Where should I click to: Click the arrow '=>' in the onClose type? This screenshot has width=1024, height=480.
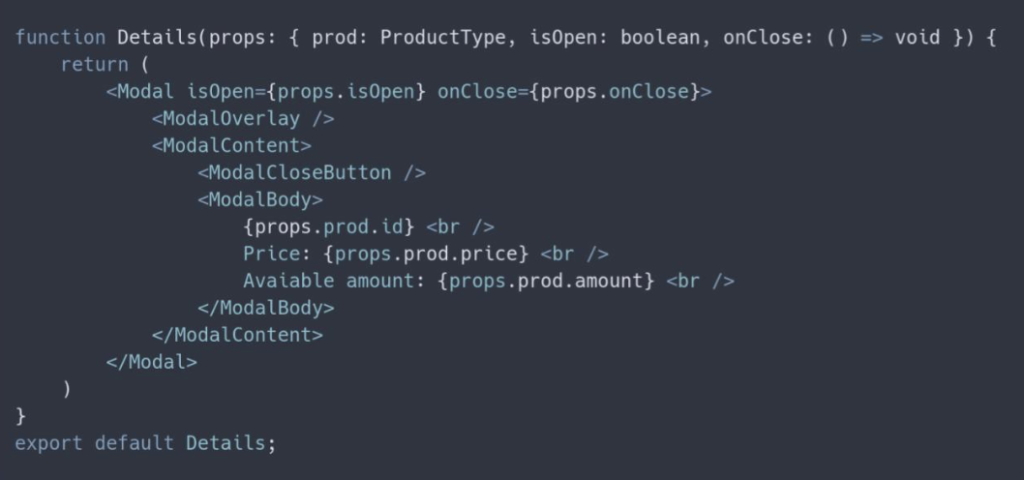tap(871, 38)
